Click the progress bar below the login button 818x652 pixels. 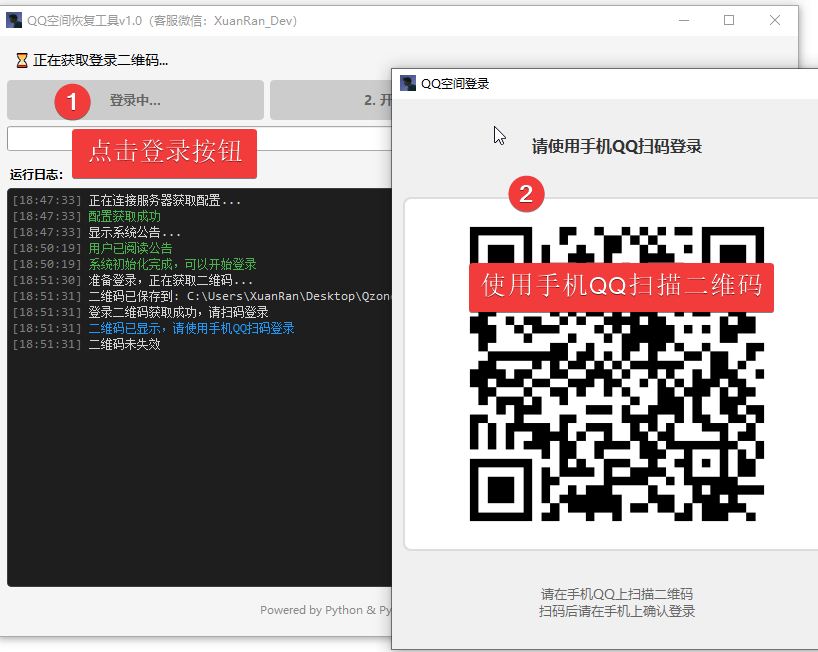click(200, 138)
